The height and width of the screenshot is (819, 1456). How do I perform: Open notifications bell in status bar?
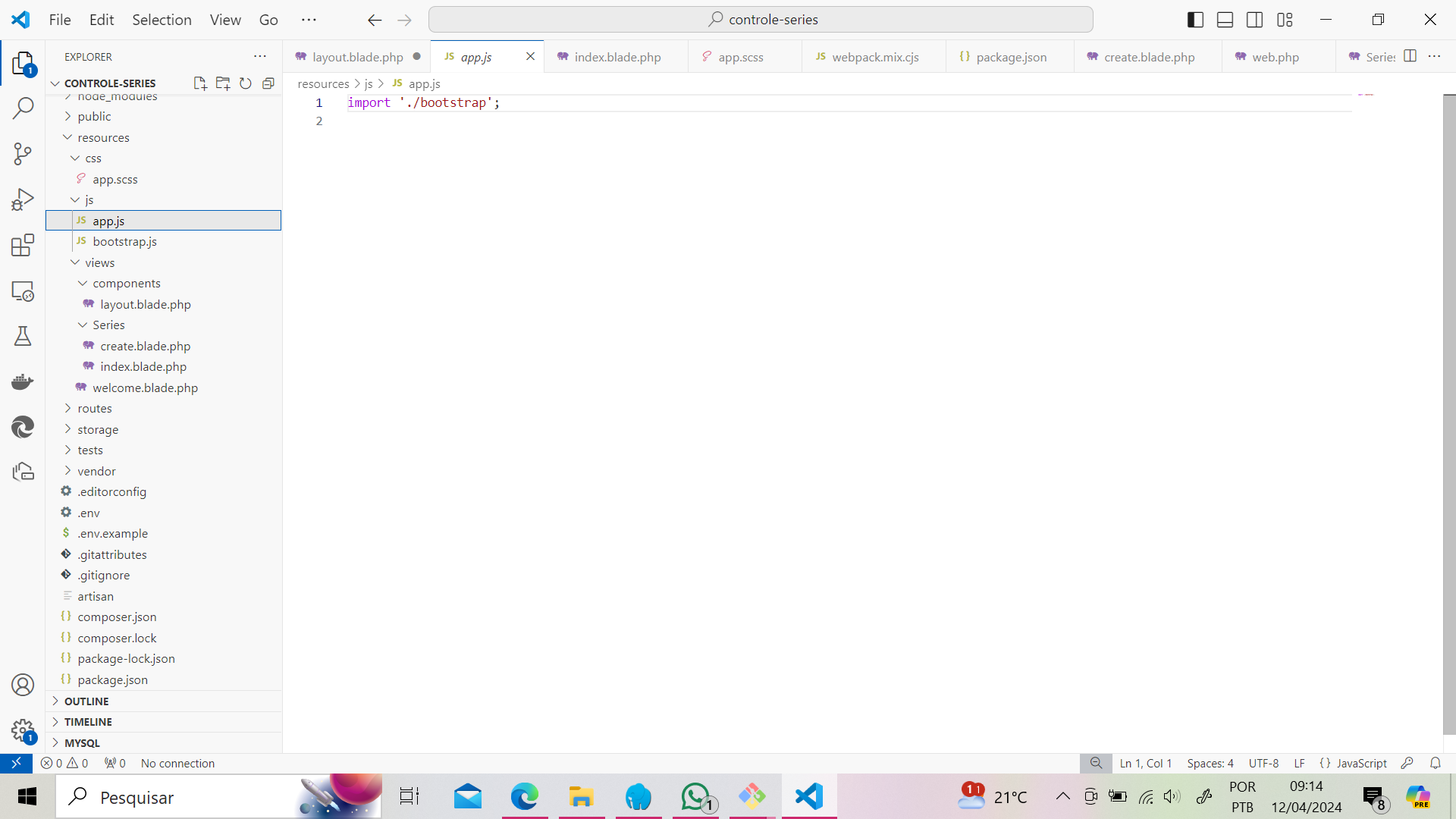pos(1435,764)
